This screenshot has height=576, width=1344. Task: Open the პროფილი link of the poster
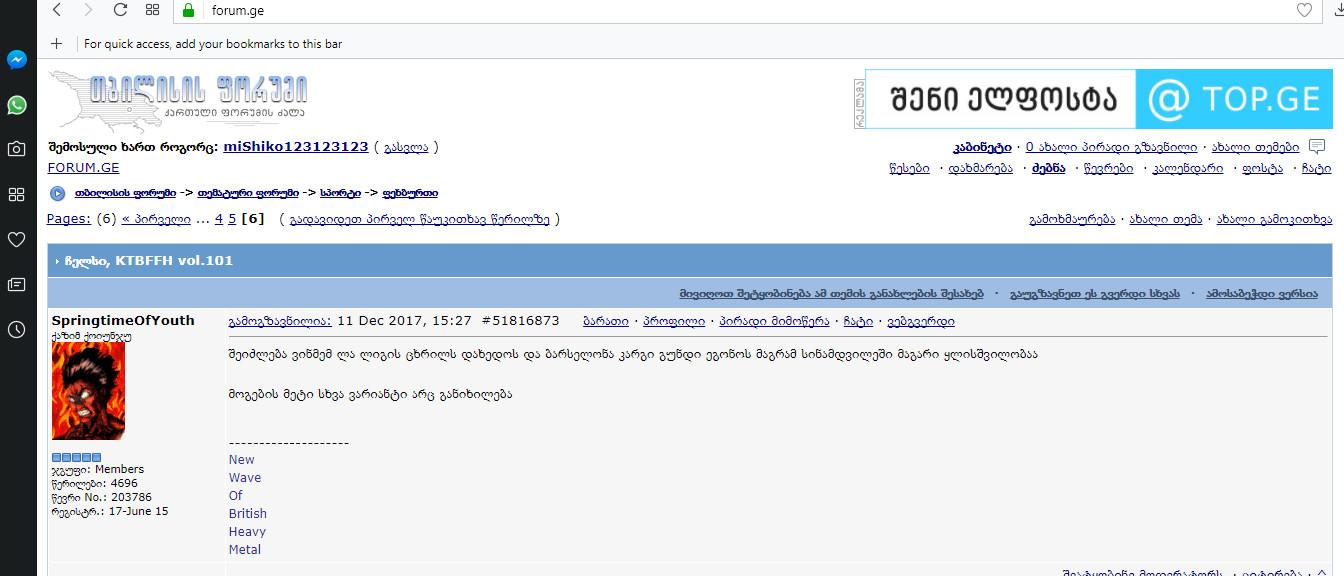(674, 321)
